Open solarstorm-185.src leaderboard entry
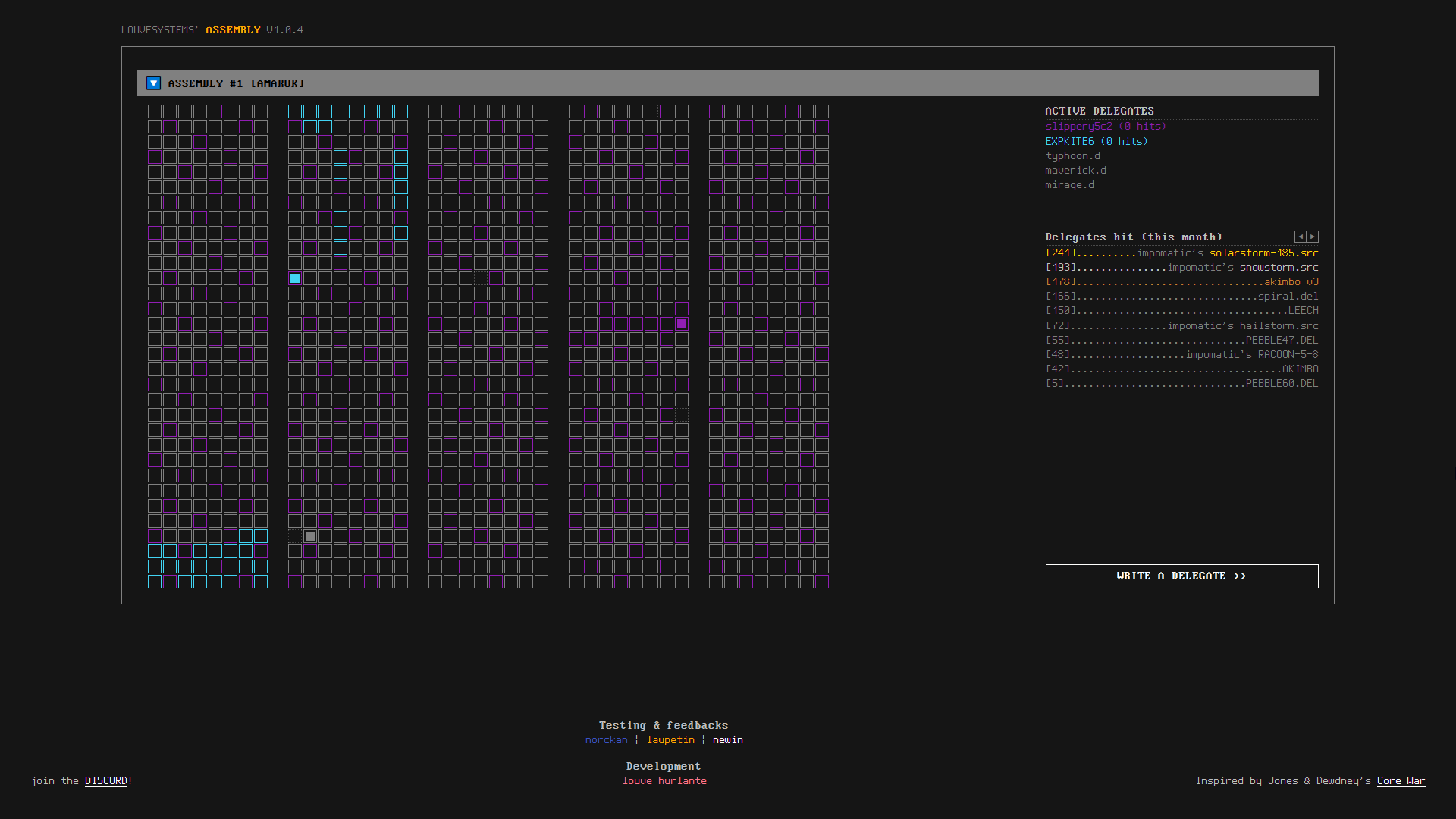 (x=1263, y=253)
